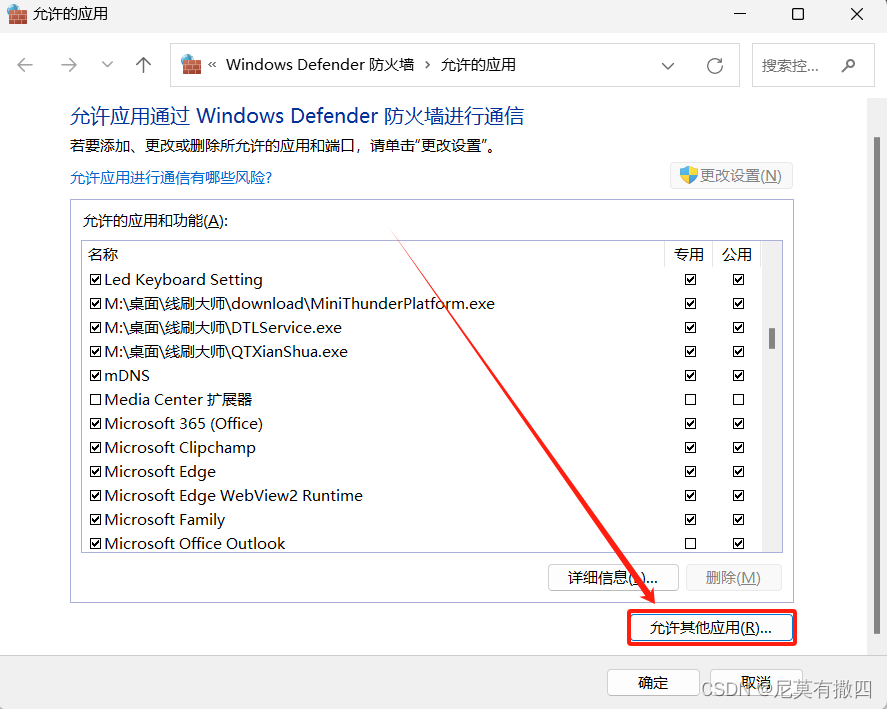Toggle the DTLService.exe entry checkbox

tap(96, 328)
